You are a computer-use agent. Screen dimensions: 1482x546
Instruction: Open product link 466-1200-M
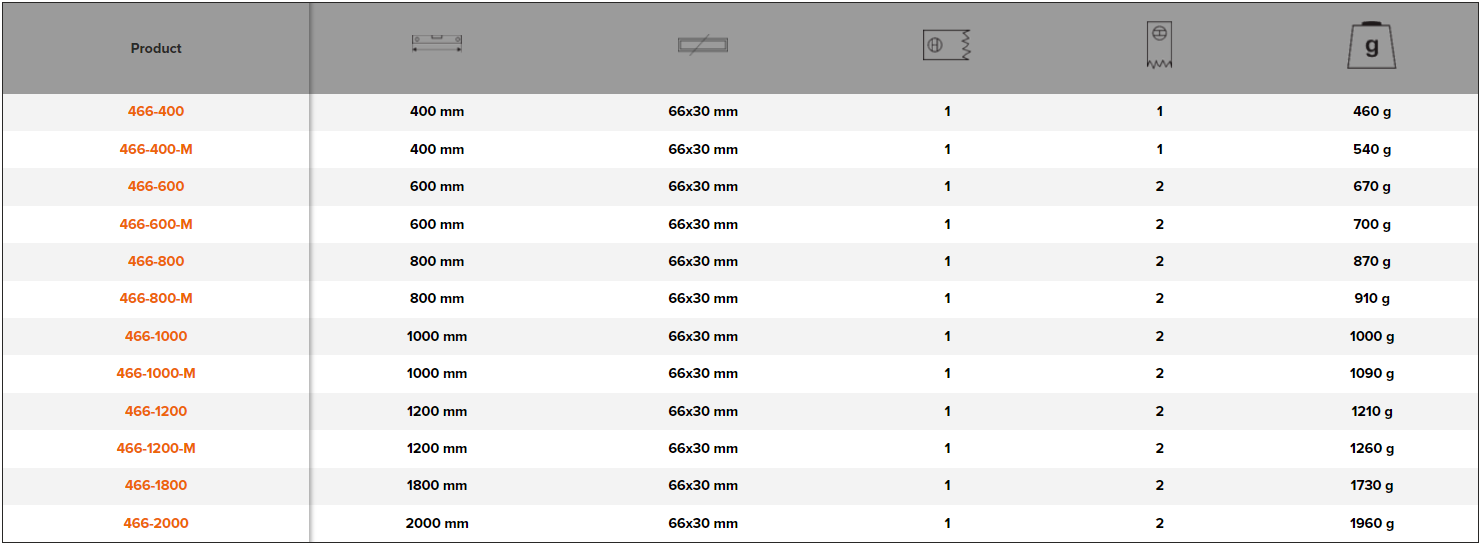pos(156,449)
